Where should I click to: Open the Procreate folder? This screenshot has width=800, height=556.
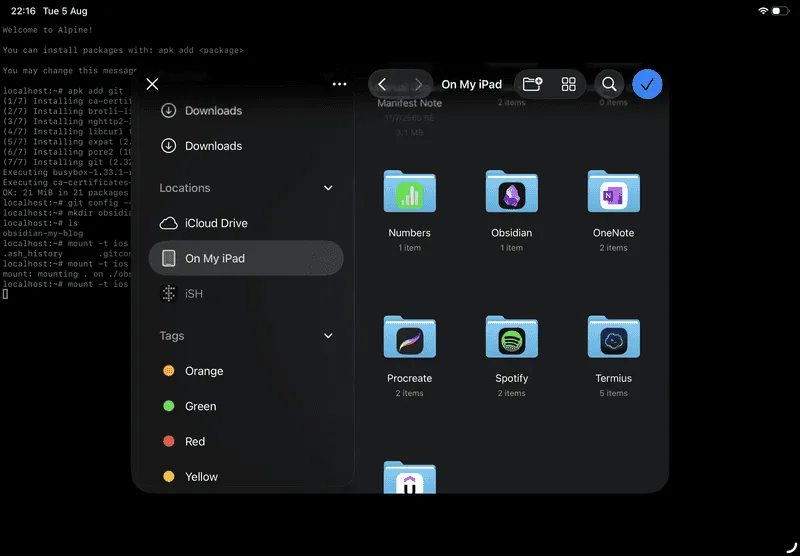(410, 337)
